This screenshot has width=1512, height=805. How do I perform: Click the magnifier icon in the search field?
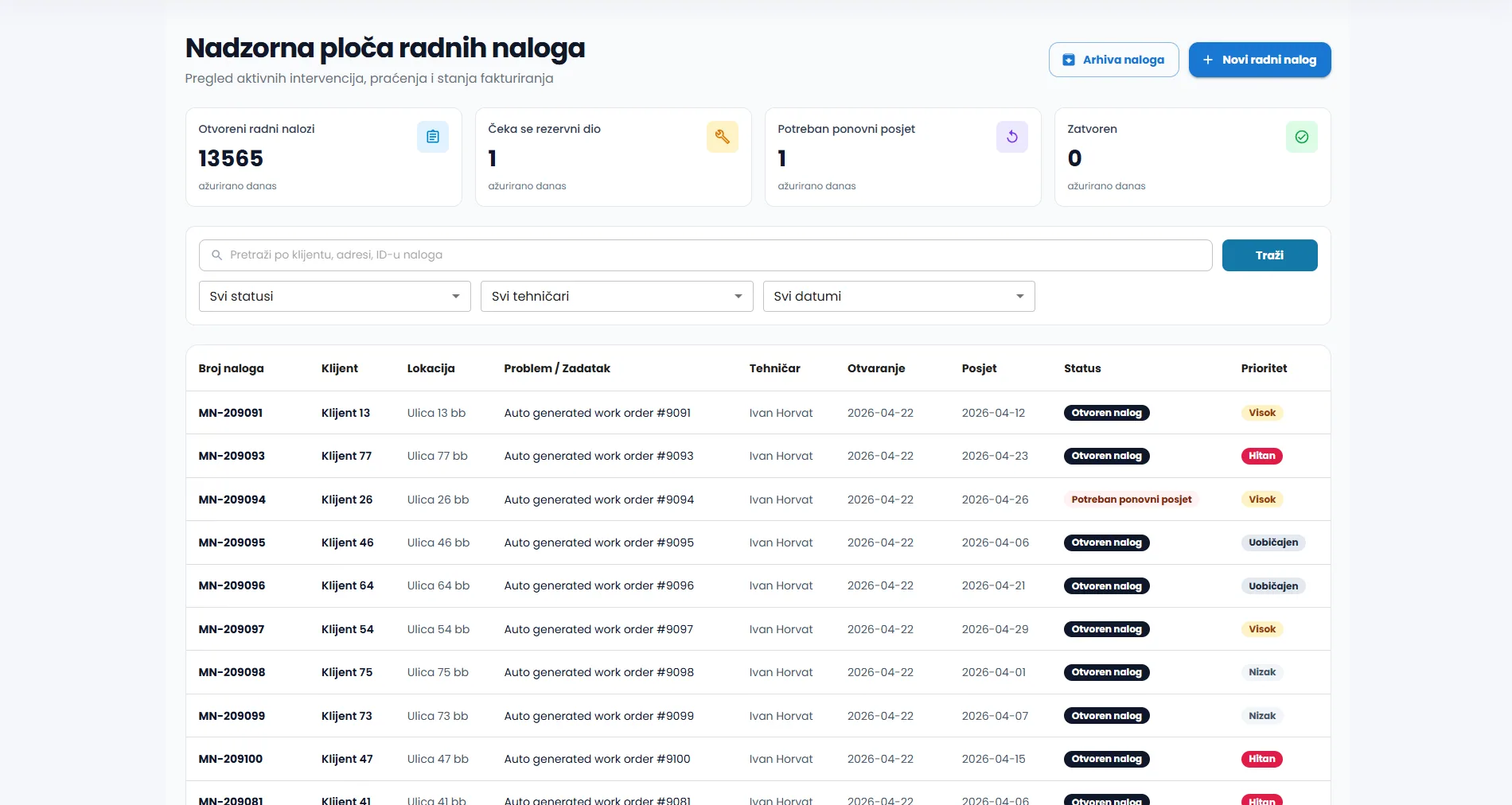[x=216, y=255]
